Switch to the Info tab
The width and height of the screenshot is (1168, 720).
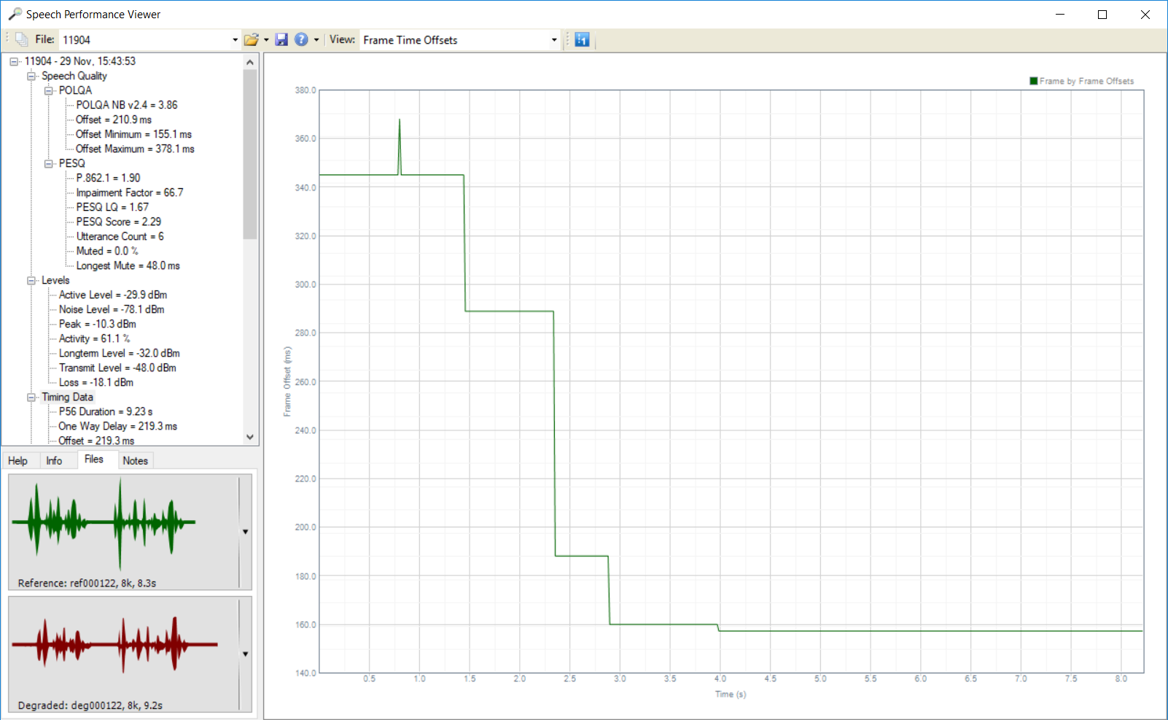click(54, 461)
